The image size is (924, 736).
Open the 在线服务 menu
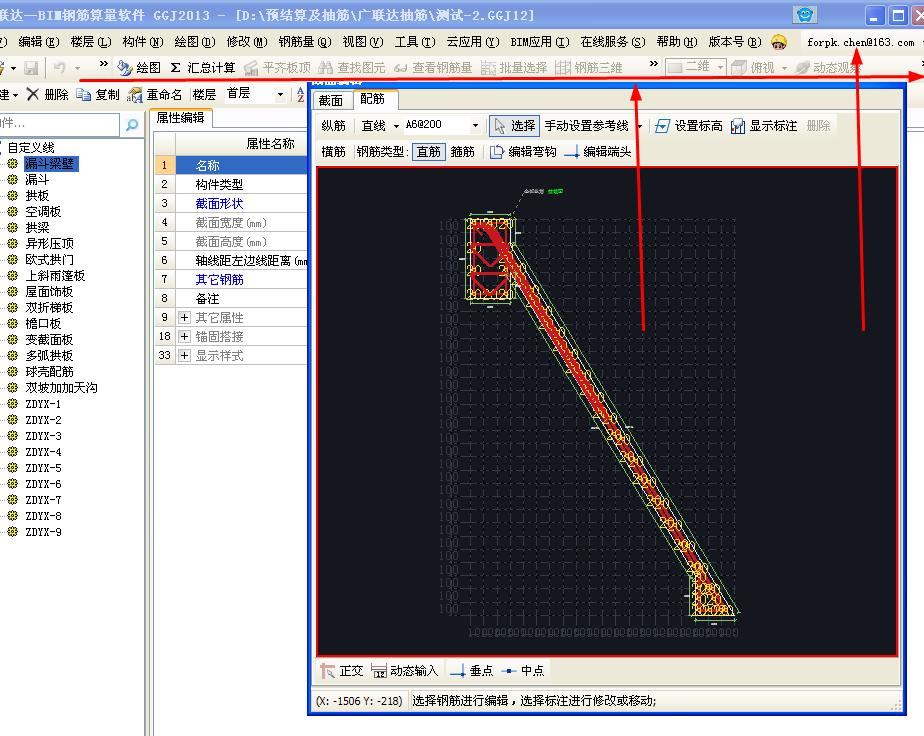pos(613,42)
